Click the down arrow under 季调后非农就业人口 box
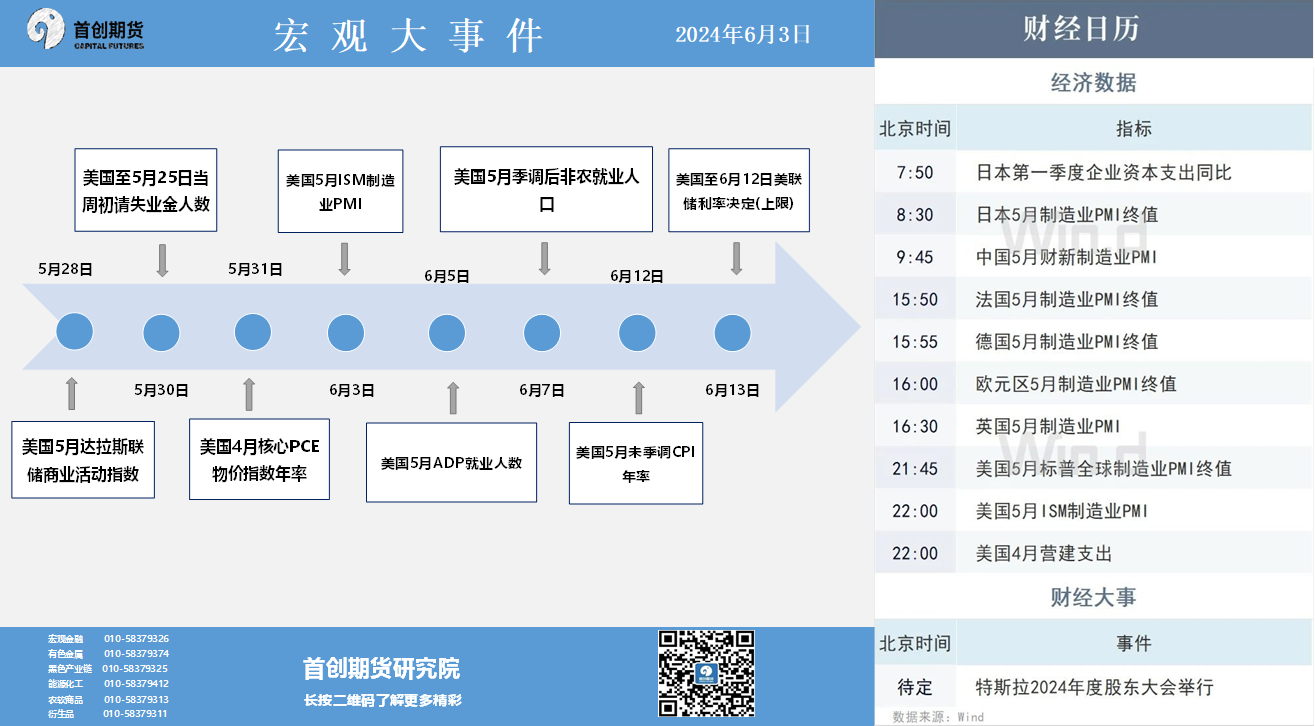 (545, 258)
